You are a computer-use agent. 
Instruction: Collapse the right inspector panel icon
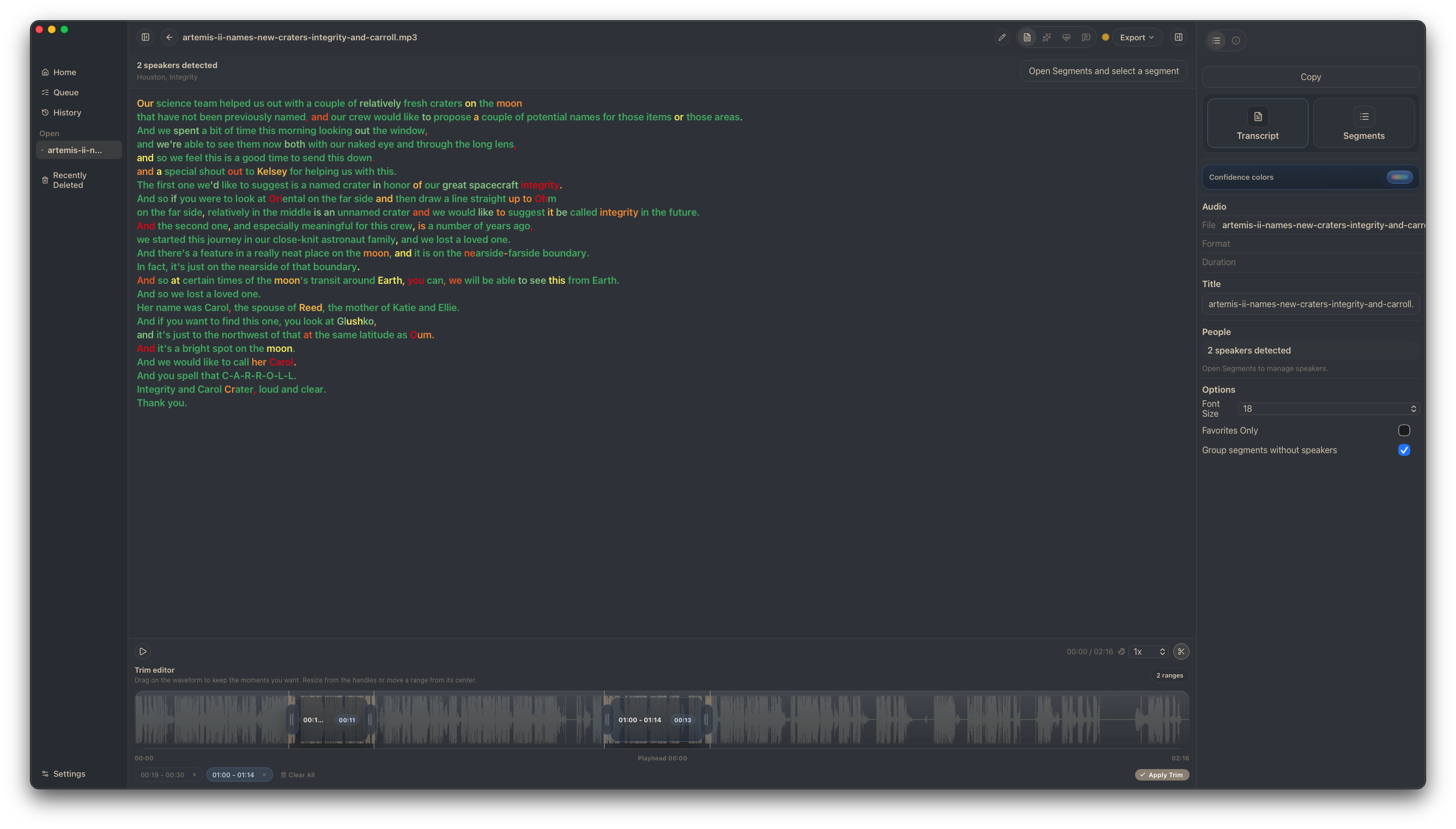coord(1178,37)
